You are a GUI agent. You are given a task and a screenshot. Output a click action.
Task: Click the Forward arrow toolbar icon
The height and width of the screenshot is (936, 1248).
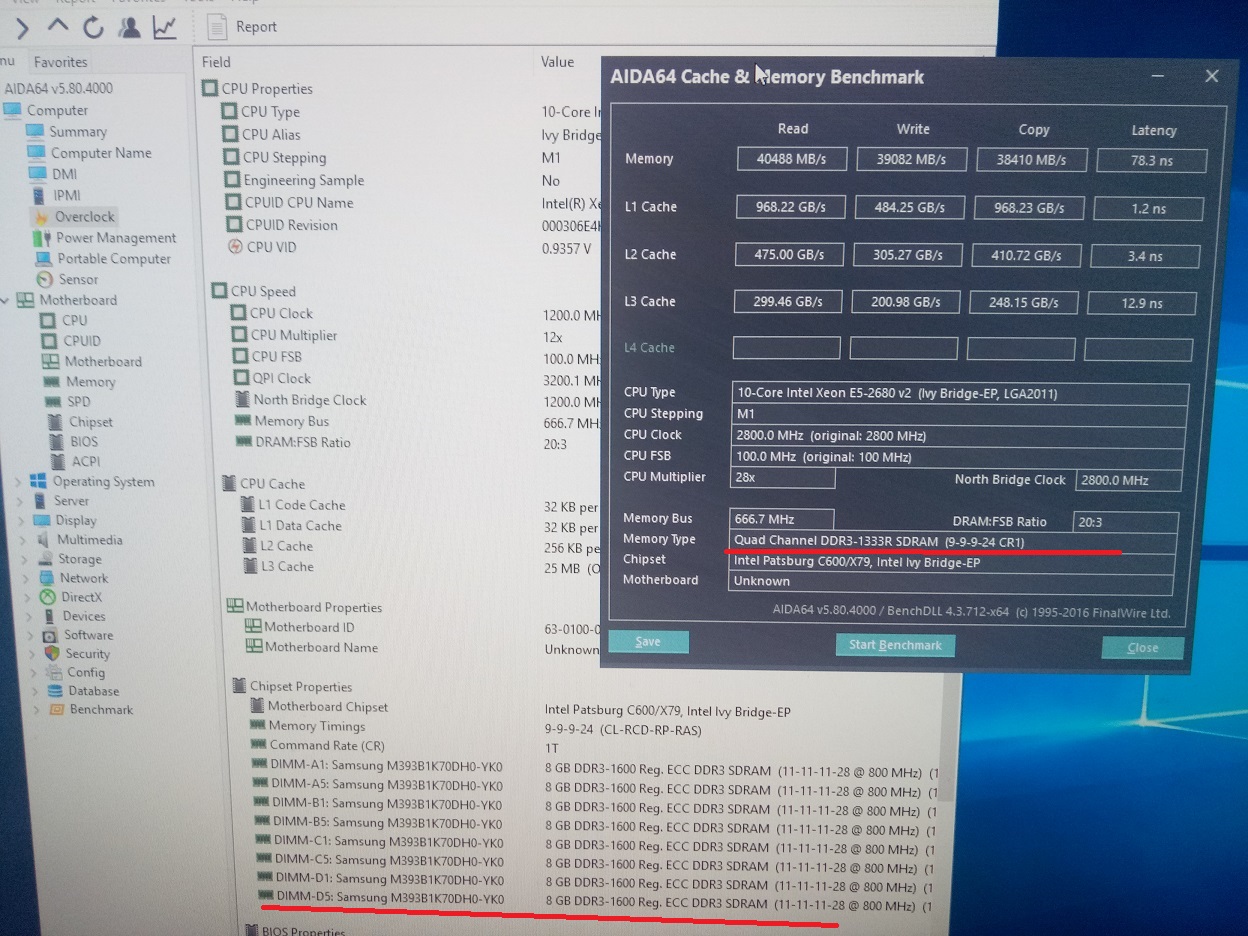pyautogui.click(x=21, y=27)
